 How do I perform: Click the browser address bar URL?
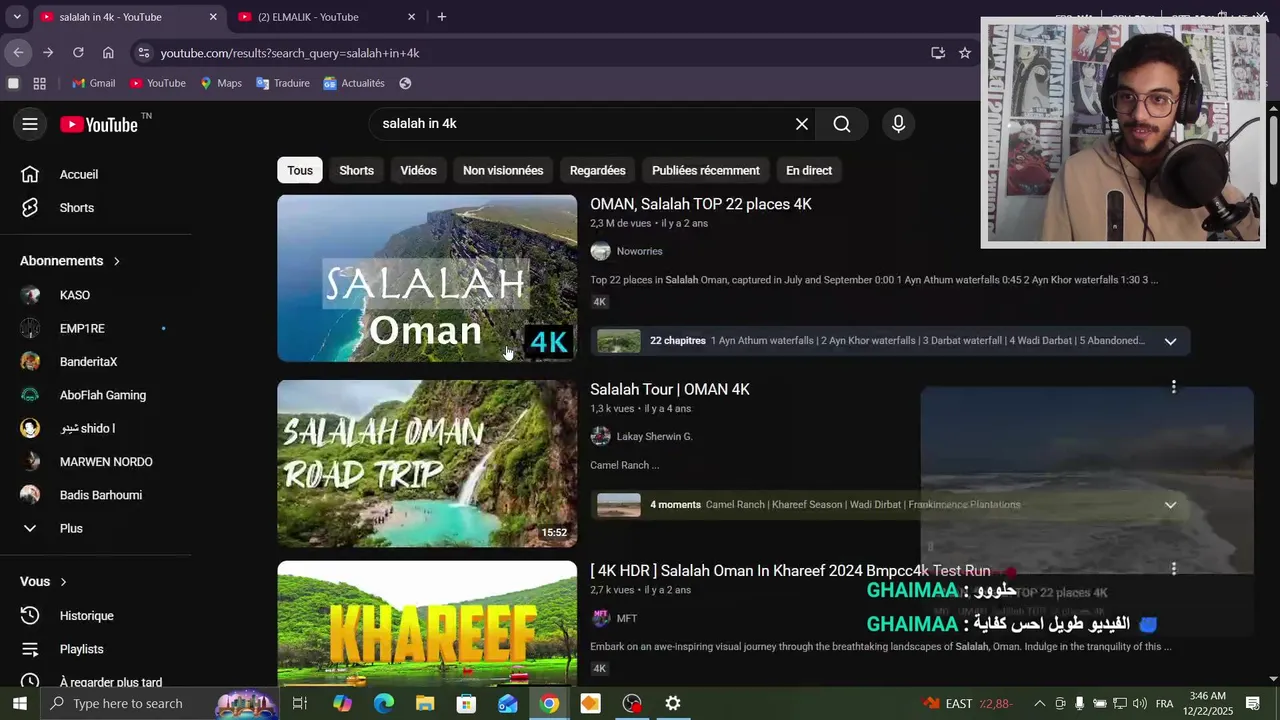click(290, 53)
